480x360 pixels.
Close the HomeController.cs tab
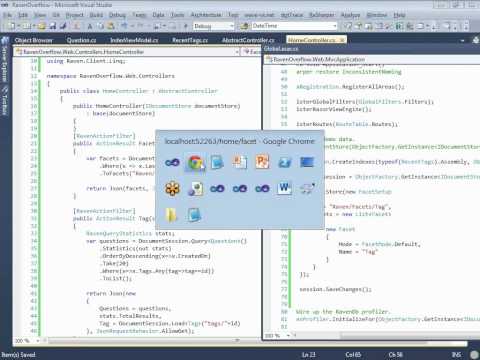[342, 40]
